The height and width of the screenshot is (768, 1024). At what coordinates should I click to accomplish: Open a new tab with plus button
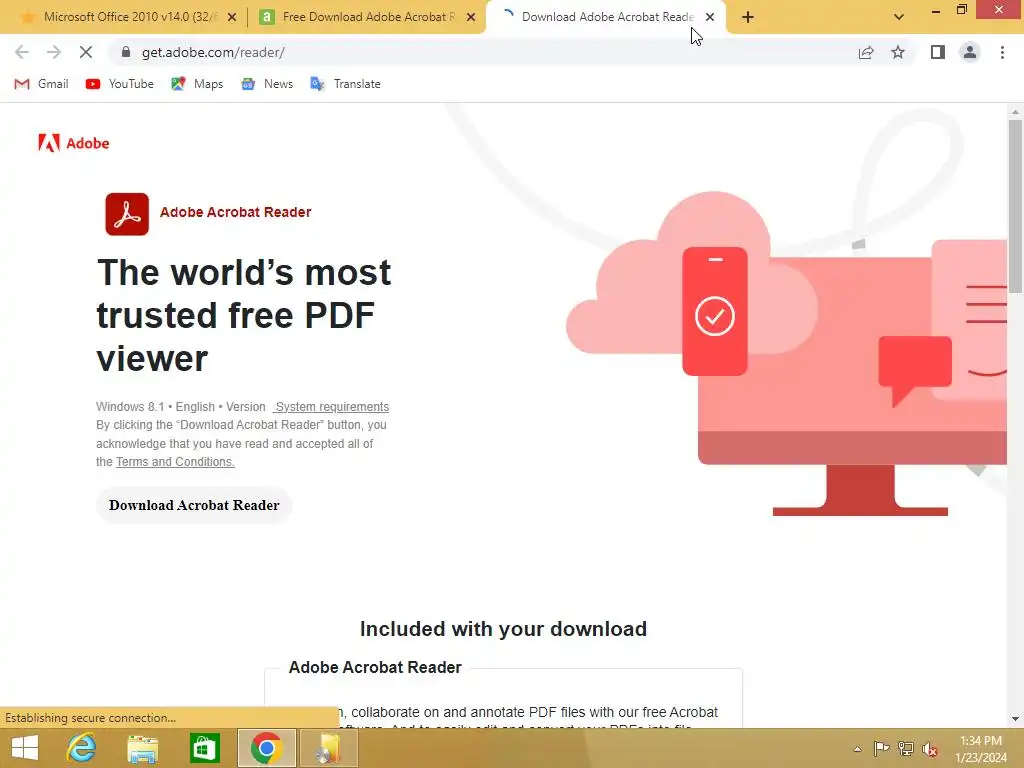click(x=748, y=17)
